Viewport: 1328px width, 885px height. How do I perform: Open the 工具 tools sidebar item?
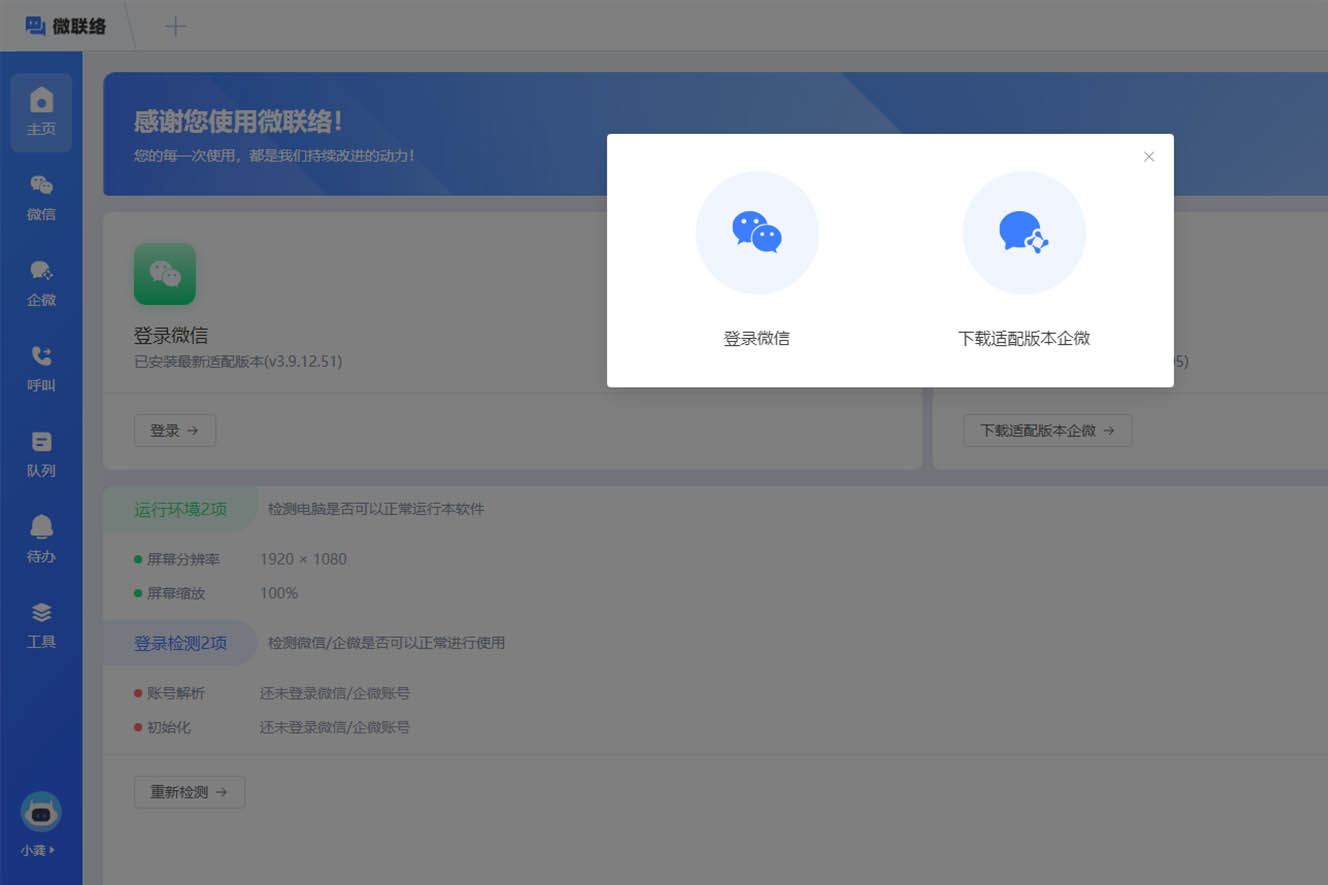(x=41, y=625)
